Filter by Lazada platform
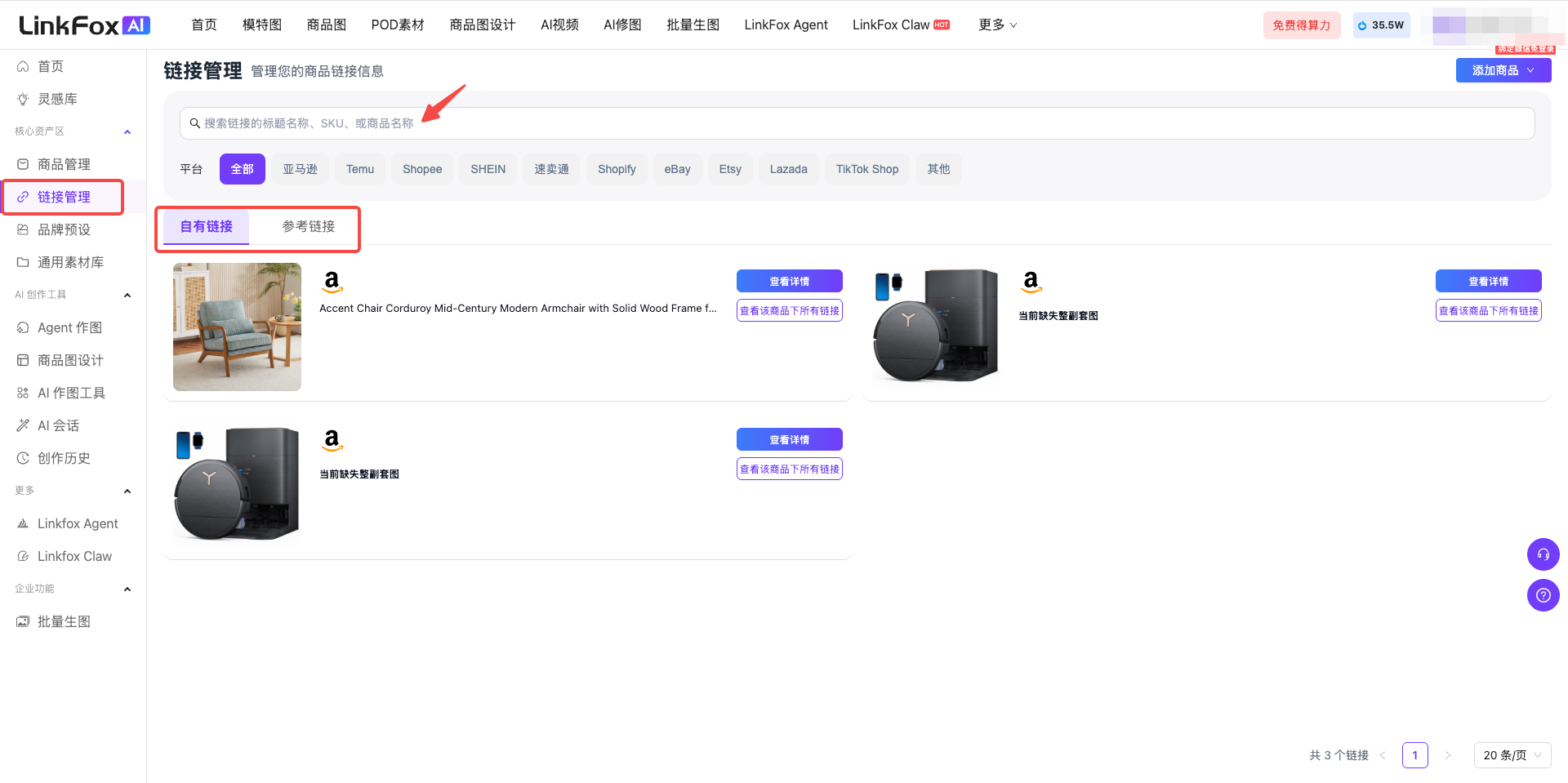Image resolution: width=1568 pixels, height=783 pixels. (x=789, y=169)
